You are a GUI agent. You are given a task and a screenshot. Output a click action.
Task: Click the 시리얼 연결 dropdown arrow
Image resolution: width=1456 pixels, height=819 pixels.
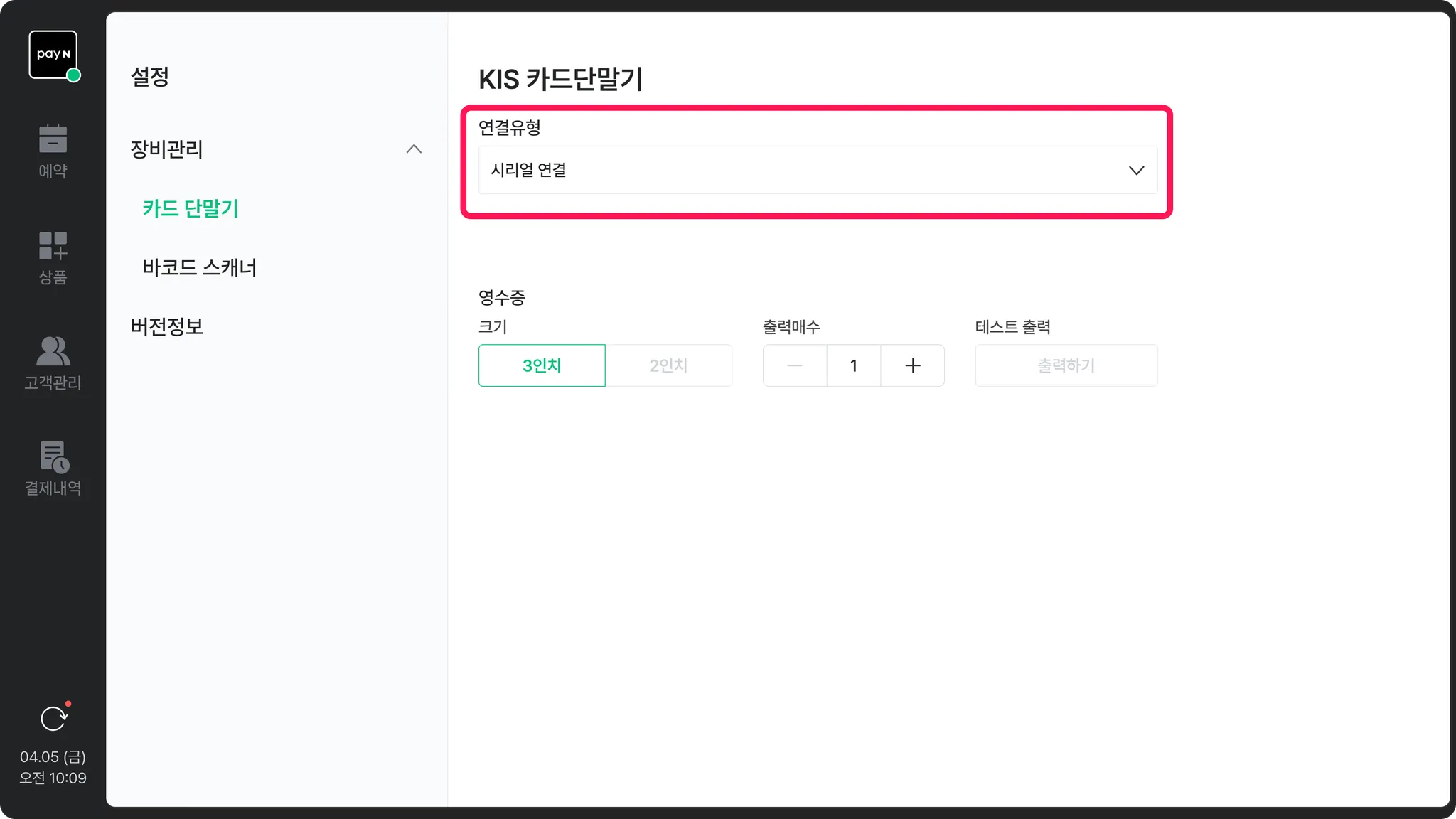(x=1136, y=171)
